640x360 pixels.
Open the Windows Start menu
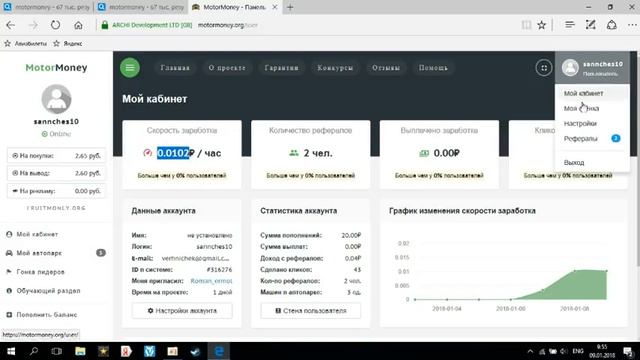pos(11,351)
